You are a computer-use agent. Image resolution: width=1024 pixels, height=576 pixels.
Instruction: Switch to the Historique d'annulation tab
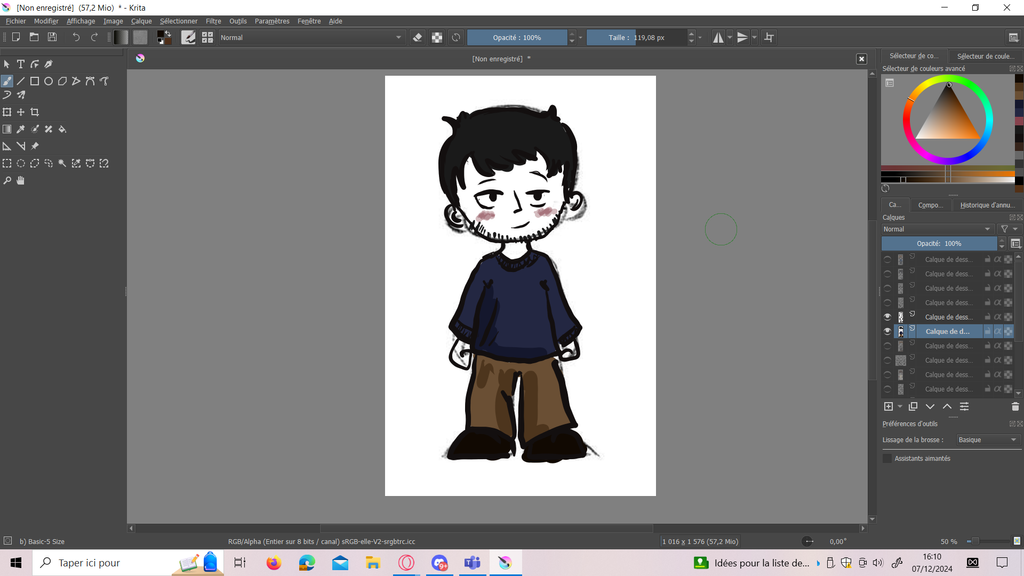(986, 205)
